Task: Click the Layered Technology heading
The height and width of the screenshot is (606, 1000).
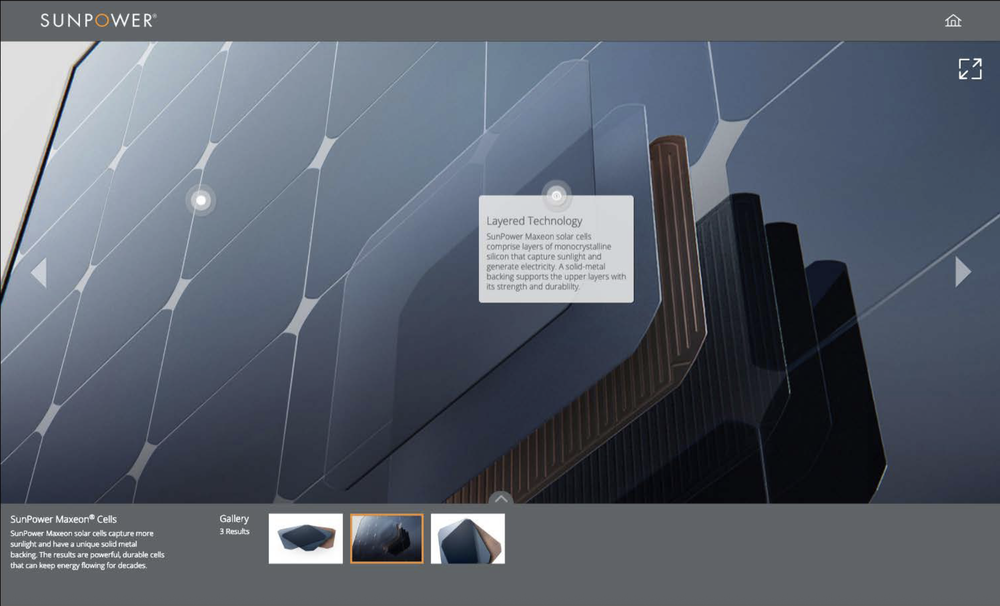Action: click(534, 221)
